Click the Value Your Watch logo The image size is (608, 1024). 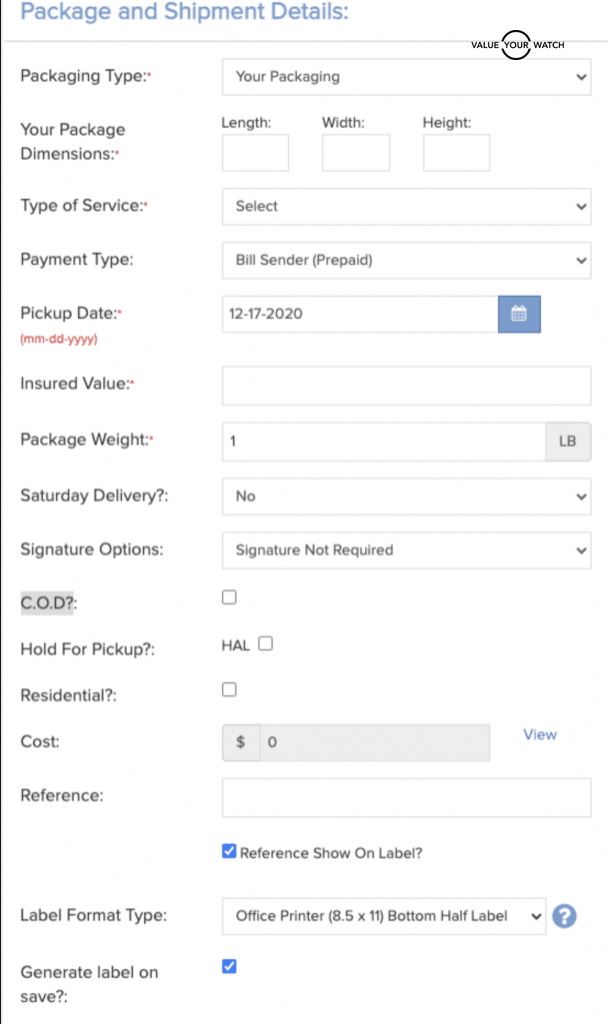[x=517, y=45]
